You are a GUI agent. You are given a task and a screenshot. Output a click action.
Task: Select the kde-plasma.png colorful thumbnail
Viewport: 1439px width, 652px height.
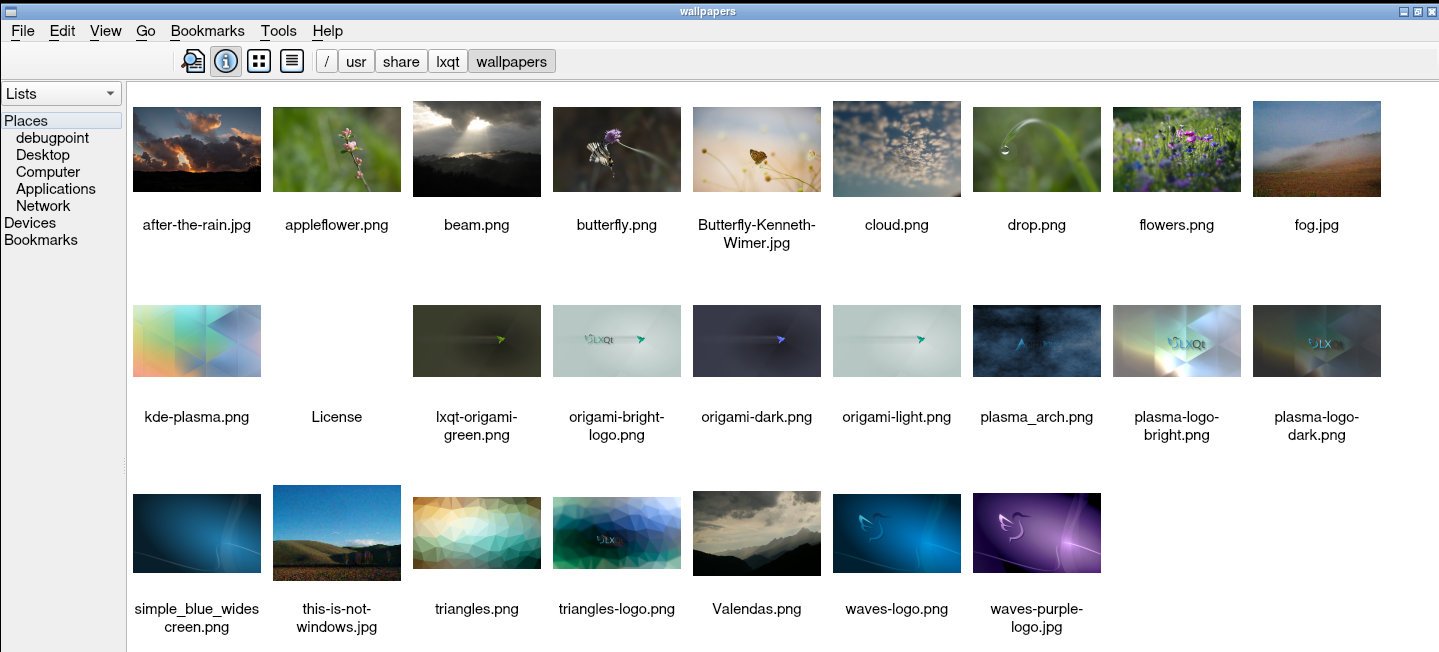[196, 341]
